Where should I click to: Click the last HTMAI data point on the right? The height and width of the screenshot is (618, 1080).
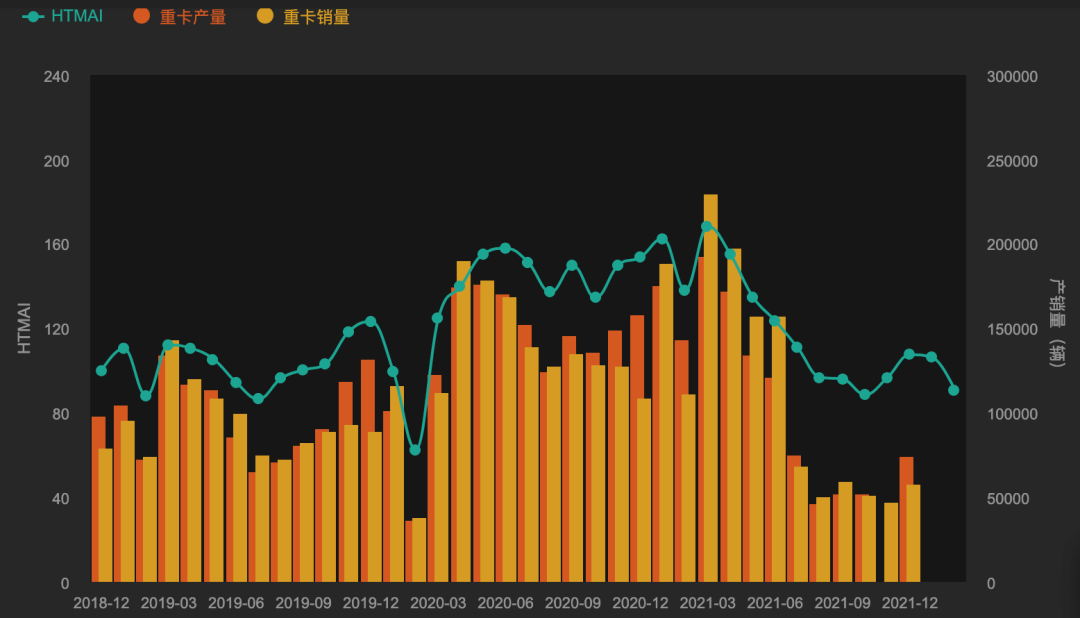coord(954,390)
